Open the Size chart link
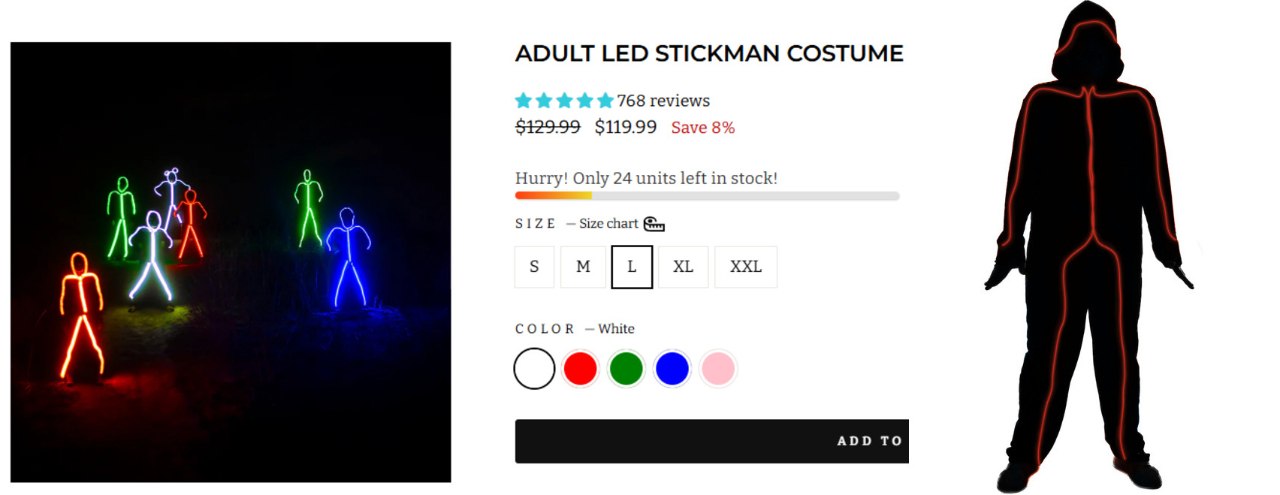The height and width of the screenshot is (495, 1280). tap(609, 224)
